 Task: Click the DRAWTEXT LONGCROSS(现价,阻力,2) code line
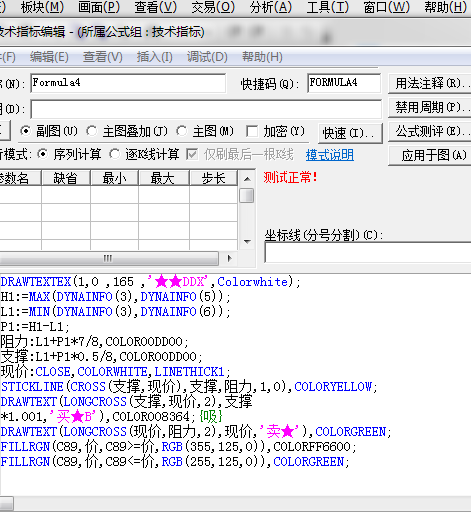tap(196, 431)
